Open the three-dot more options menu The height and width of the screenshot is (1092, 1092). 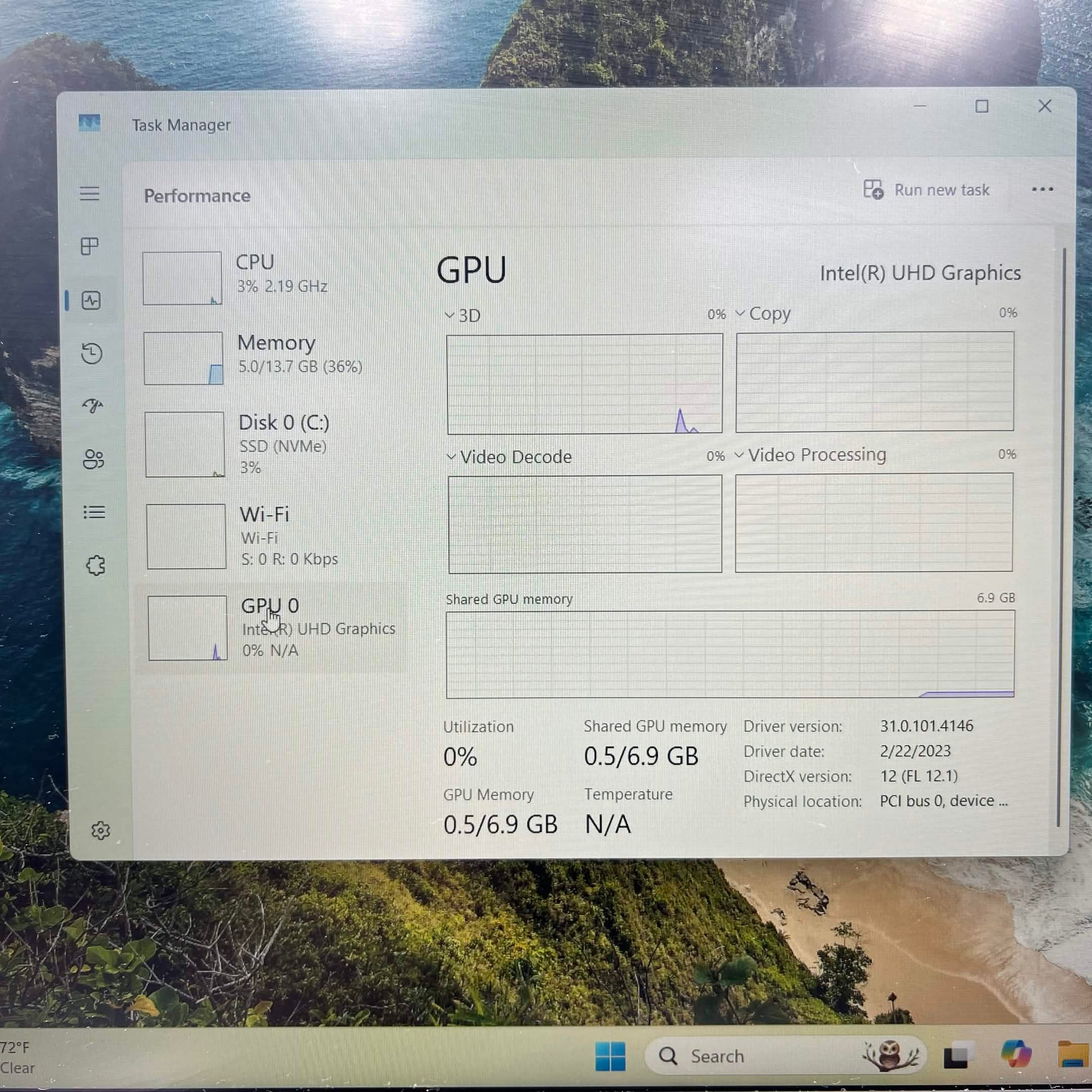click(1042, 189)
